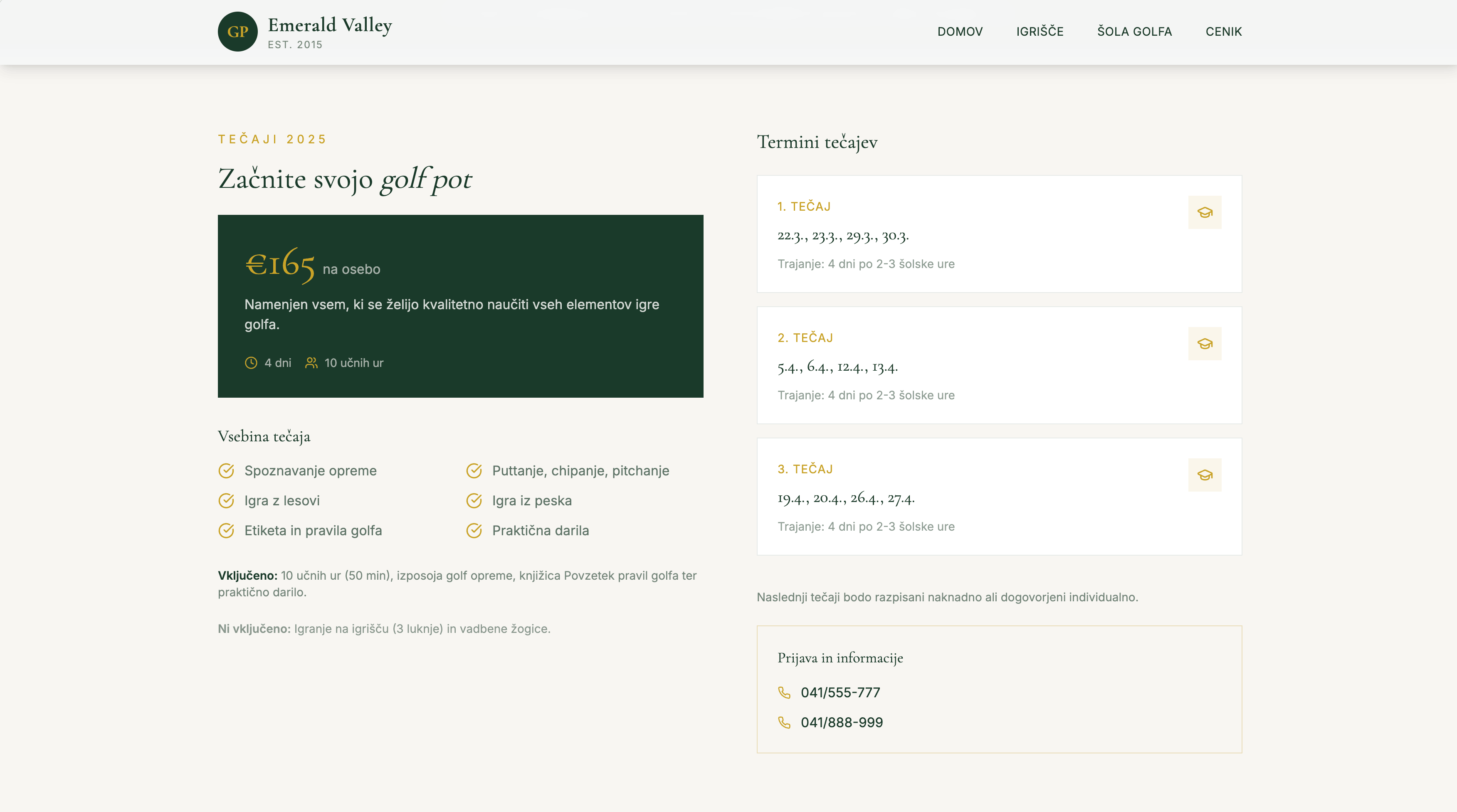Click the people icon beside 10 učnih ur
The image size is (1457, 812).
point(311,363)
